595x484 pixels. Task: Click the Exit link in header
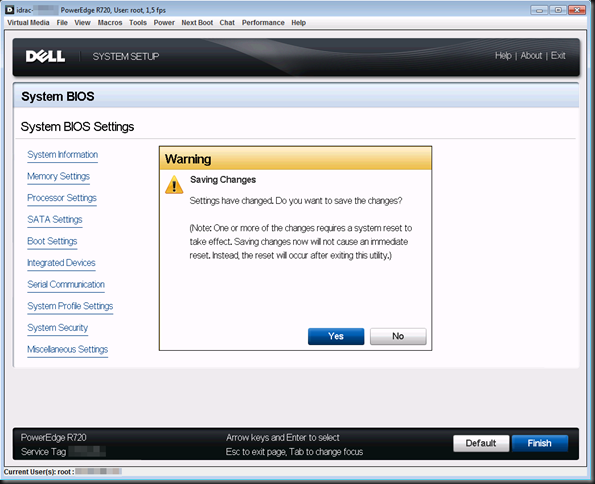[x=558, y=56]
